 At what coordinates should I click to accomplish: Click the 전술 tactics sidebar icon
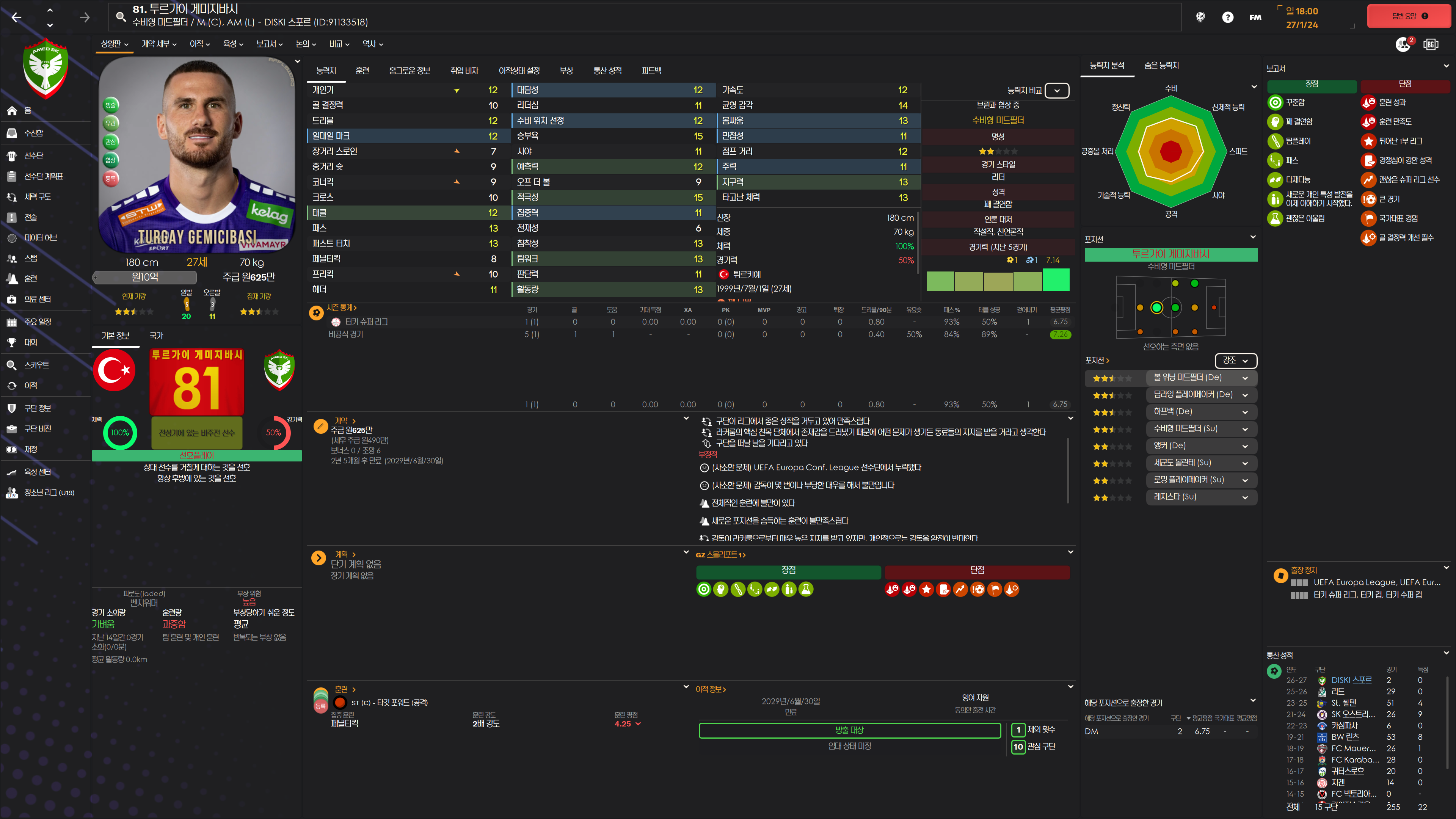(12, 217)
